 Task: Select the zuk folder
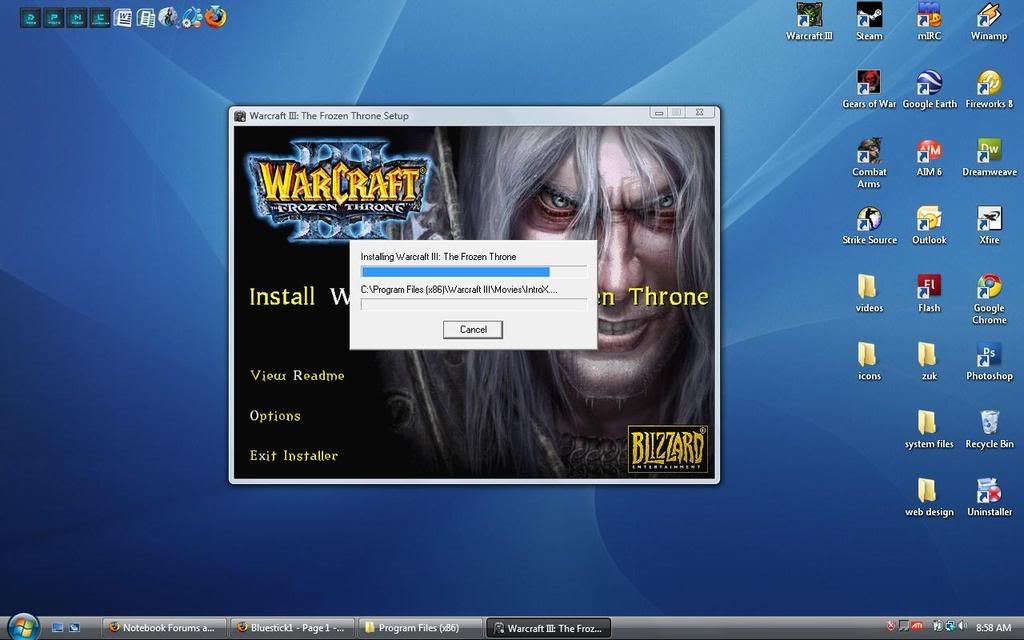click(929, 361)
